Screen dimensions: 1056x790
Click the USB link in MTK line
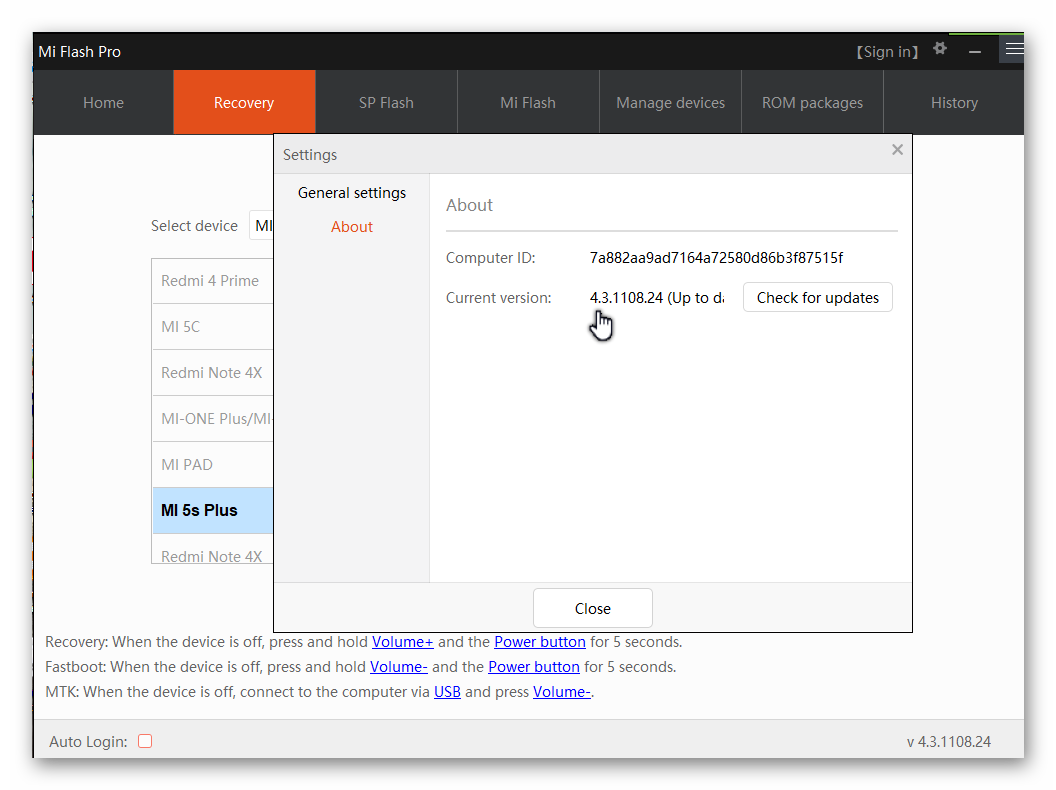[447, 692]
